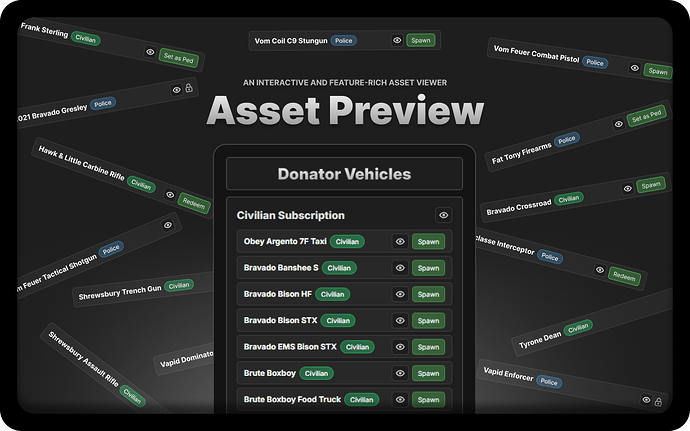The image size is (690, 431).
Task: Toggle preview eye for Bravado Banshee S
Action: (x=400, y=268)
